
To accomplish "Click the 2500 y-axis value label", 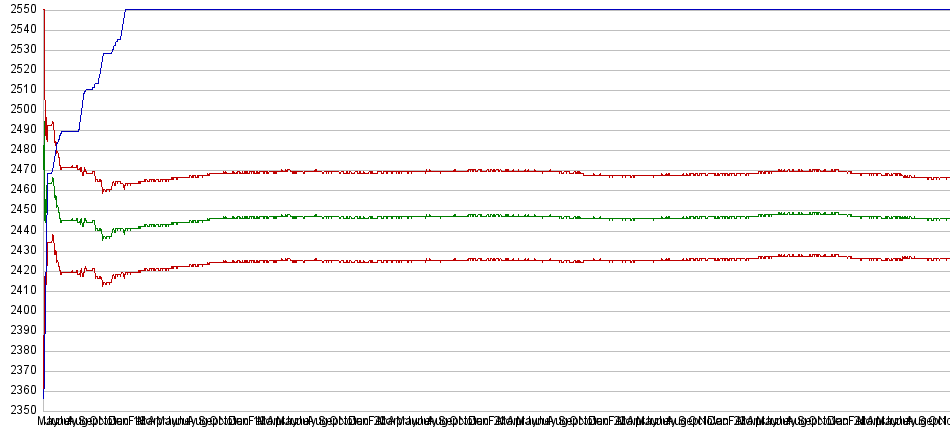I will pos(21,109).
